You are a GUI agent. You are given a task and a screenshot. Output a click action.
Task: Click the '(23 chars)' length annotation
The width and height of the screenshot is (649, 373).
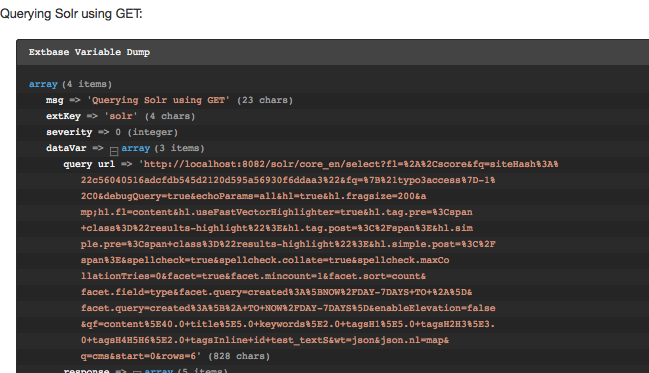coord(265,100)
